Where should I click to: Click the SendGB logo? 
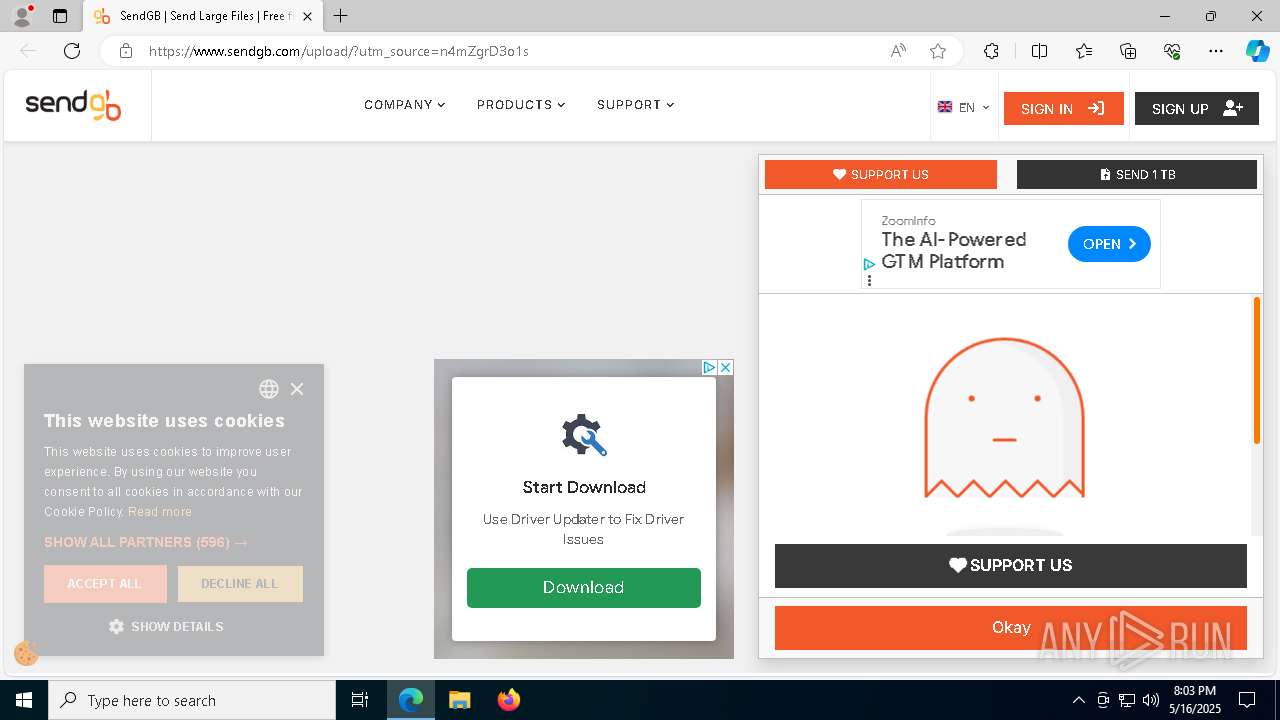tap(73, 105)
